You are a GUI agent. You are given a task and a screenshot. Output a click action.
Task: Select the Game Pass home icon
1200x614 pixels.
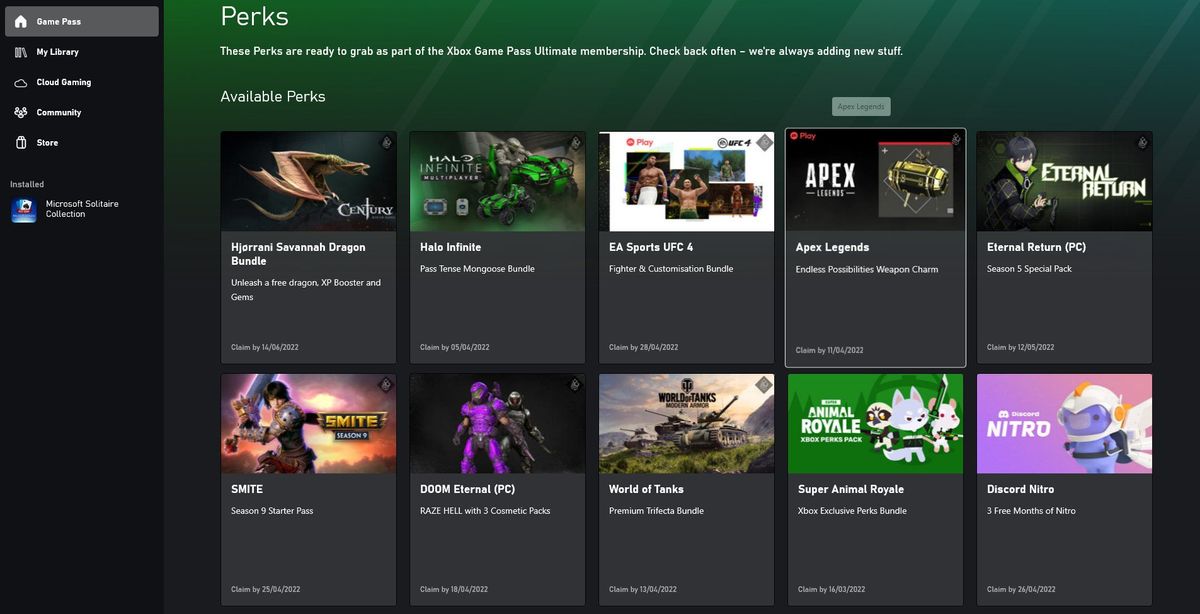[22, 20]
